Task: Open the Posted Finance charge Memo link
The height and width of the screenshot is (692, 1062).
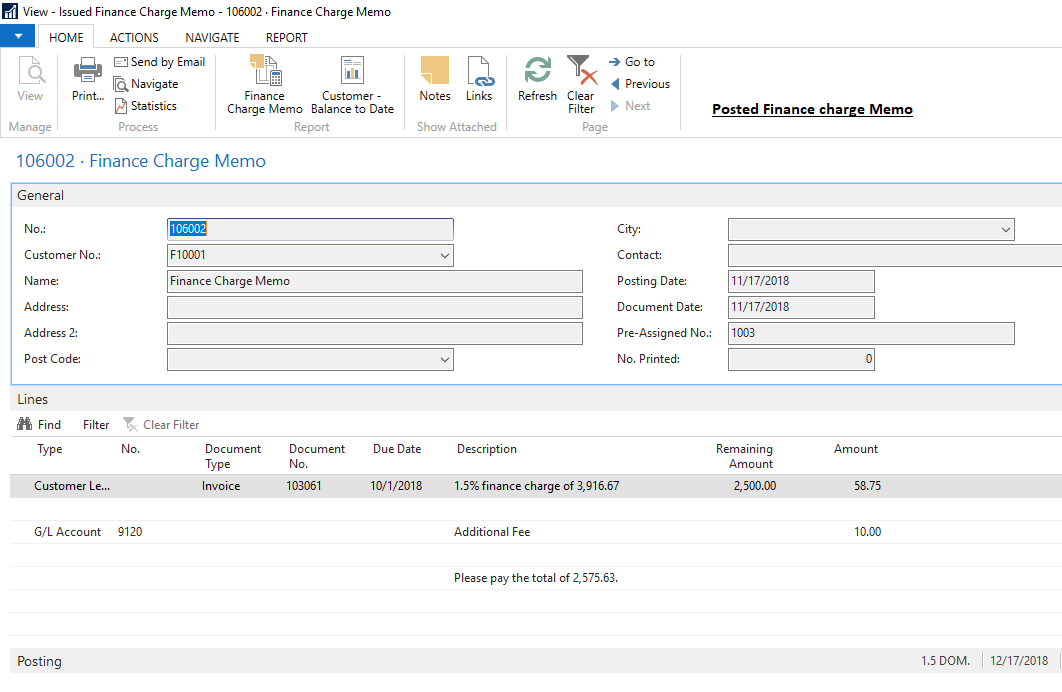Action: point(812,109)
